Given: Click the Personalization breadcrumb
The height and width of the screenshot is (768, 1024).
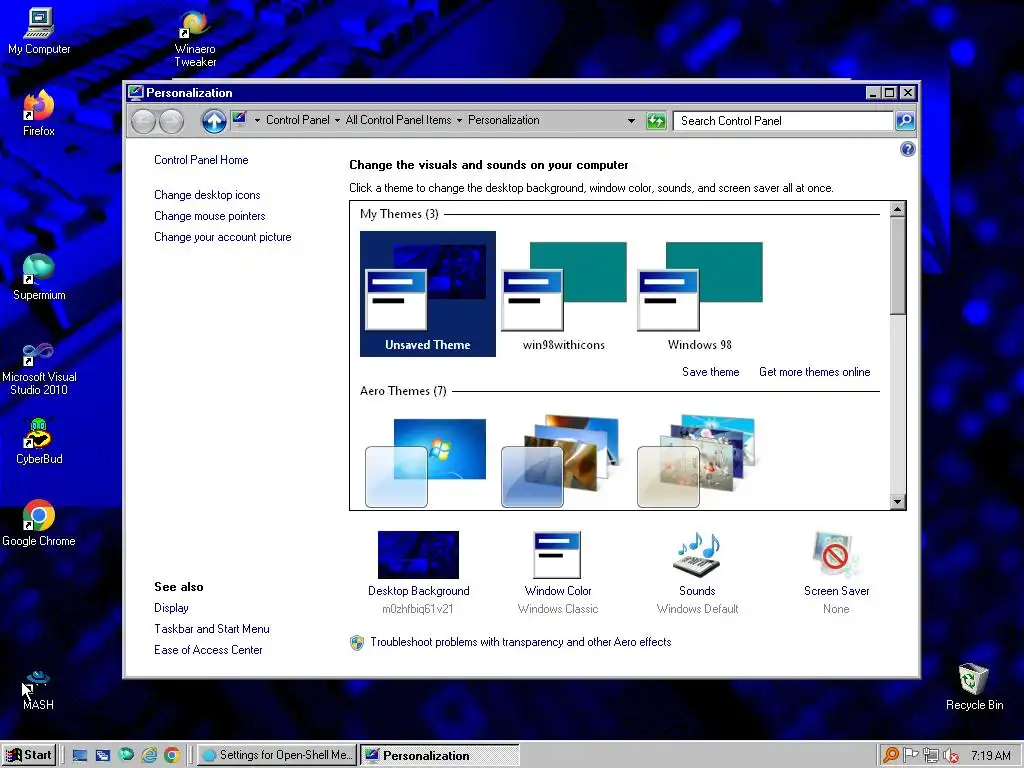Looking at the screenshot, I should (504, 120).
